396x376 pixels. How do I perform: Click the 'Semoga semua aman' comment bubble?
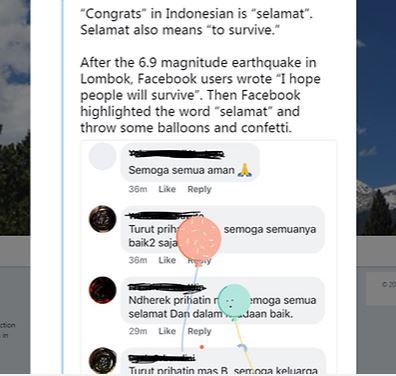[190, 162]
